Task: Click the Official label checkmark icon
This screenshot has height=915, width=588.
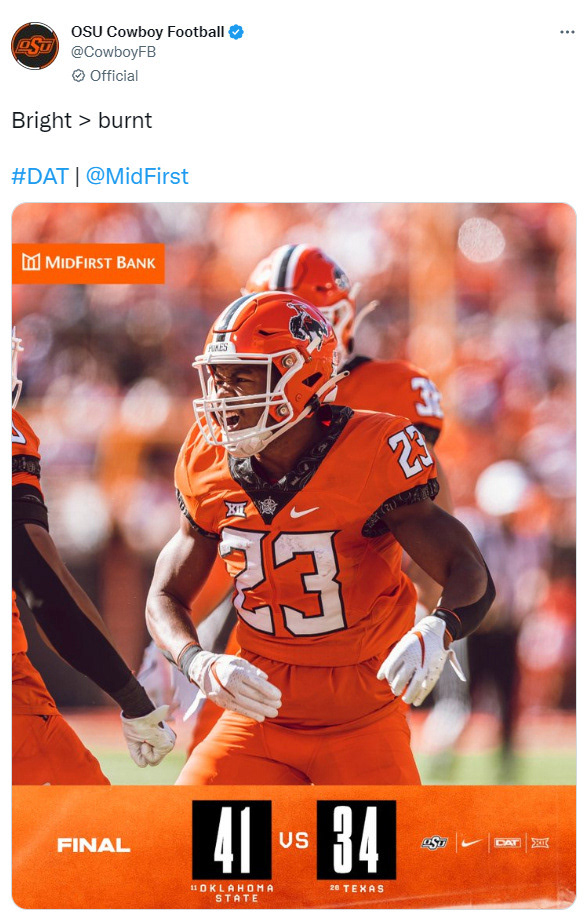Action: point(78,76)
